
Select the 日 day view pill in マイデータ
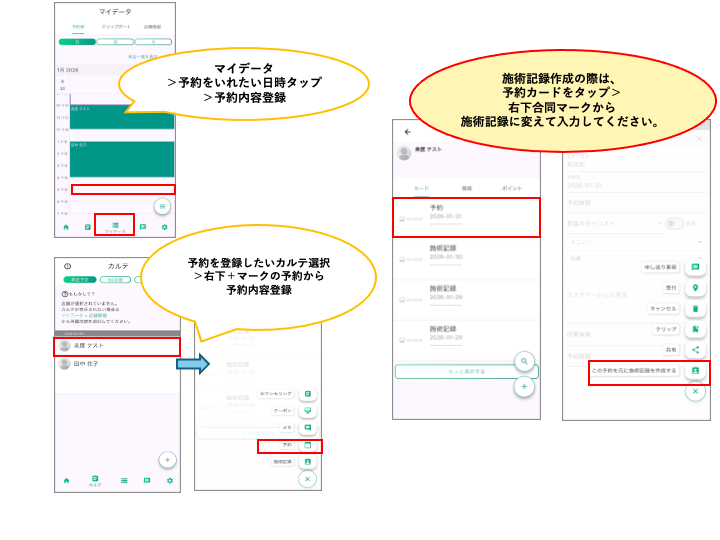tap(78, 43)
